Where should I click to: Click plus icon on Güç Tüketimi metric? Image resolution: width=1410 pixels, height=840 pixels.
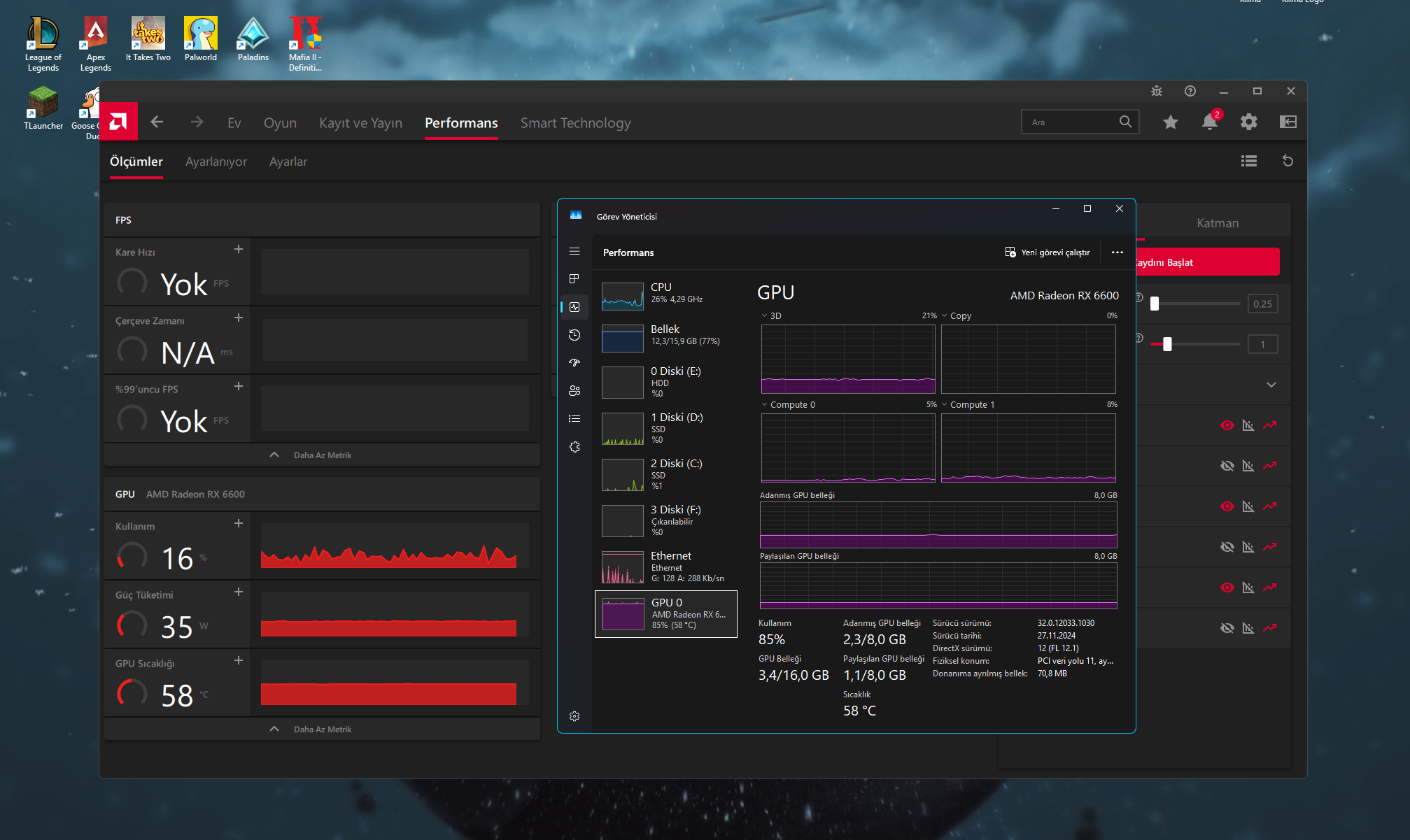pos(239,592)
